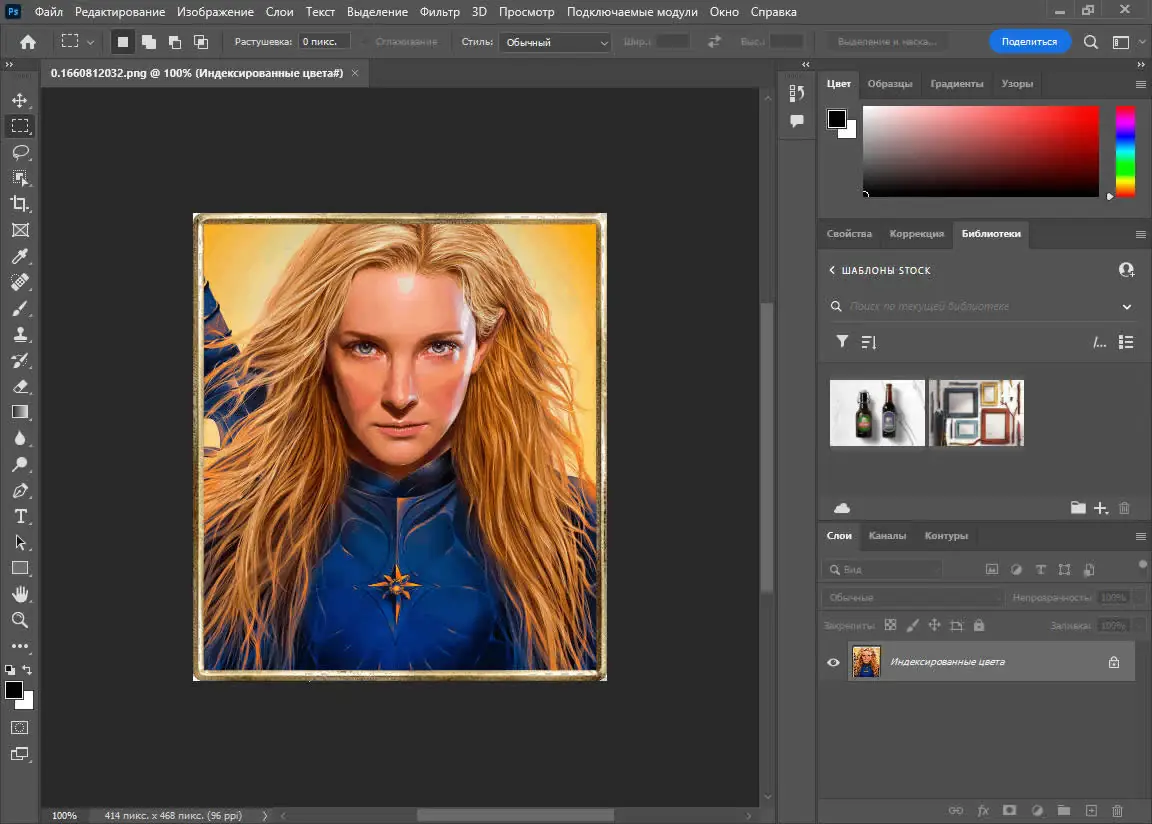
Task: Select the Type tool
Action: click(x=20, y=516)
